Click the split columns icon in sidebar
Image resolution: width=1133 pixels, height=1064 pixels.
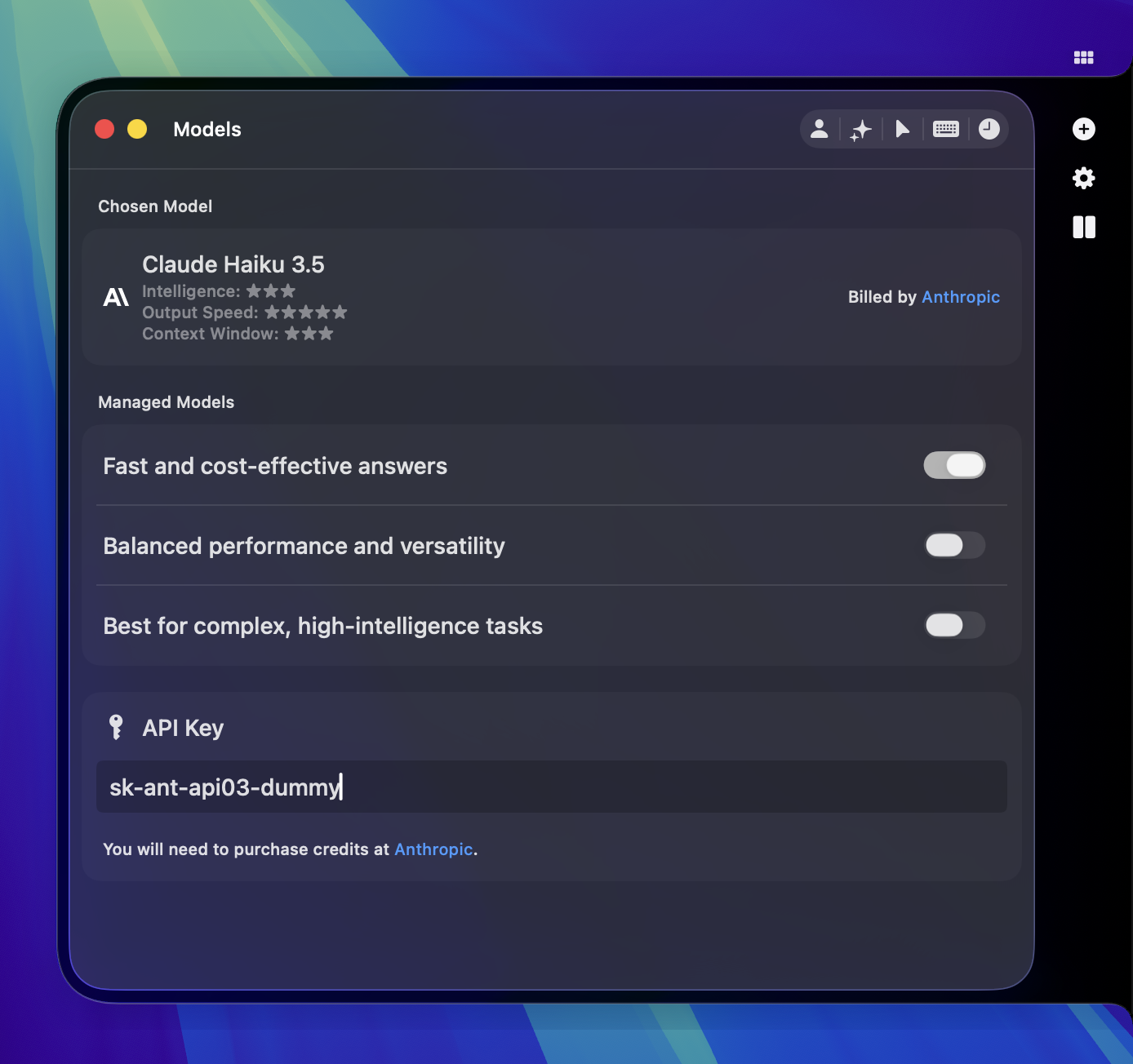[1084, 227]
